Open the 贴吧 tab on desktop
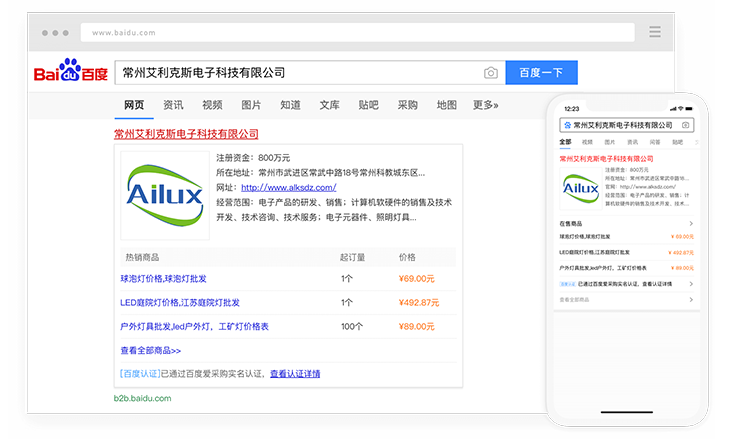Image resolution: width=734 pixels, height=441 pixels. [368, 105]
